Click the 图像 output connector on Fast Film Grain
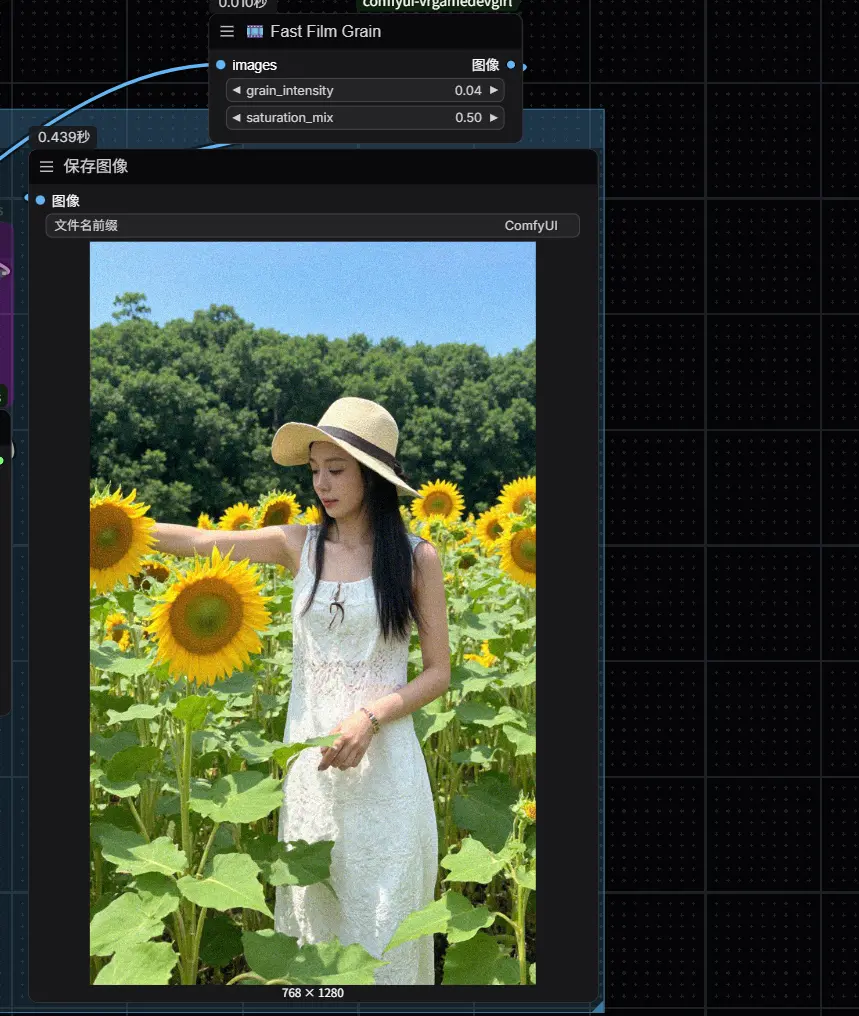 [x=511, y=65]
